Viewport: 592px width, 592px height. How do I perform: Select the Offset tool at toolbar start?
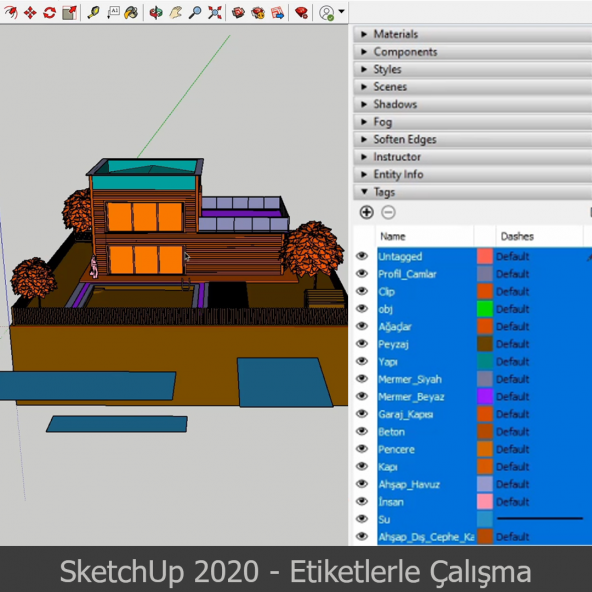11,13
